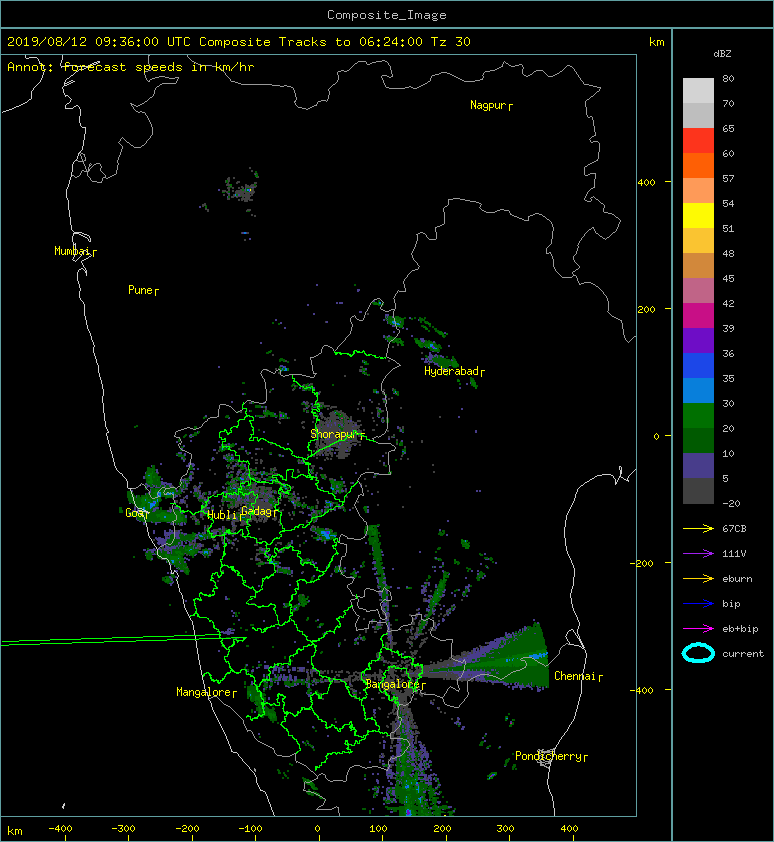Click the eb+bip legend label

click(740, 629)
